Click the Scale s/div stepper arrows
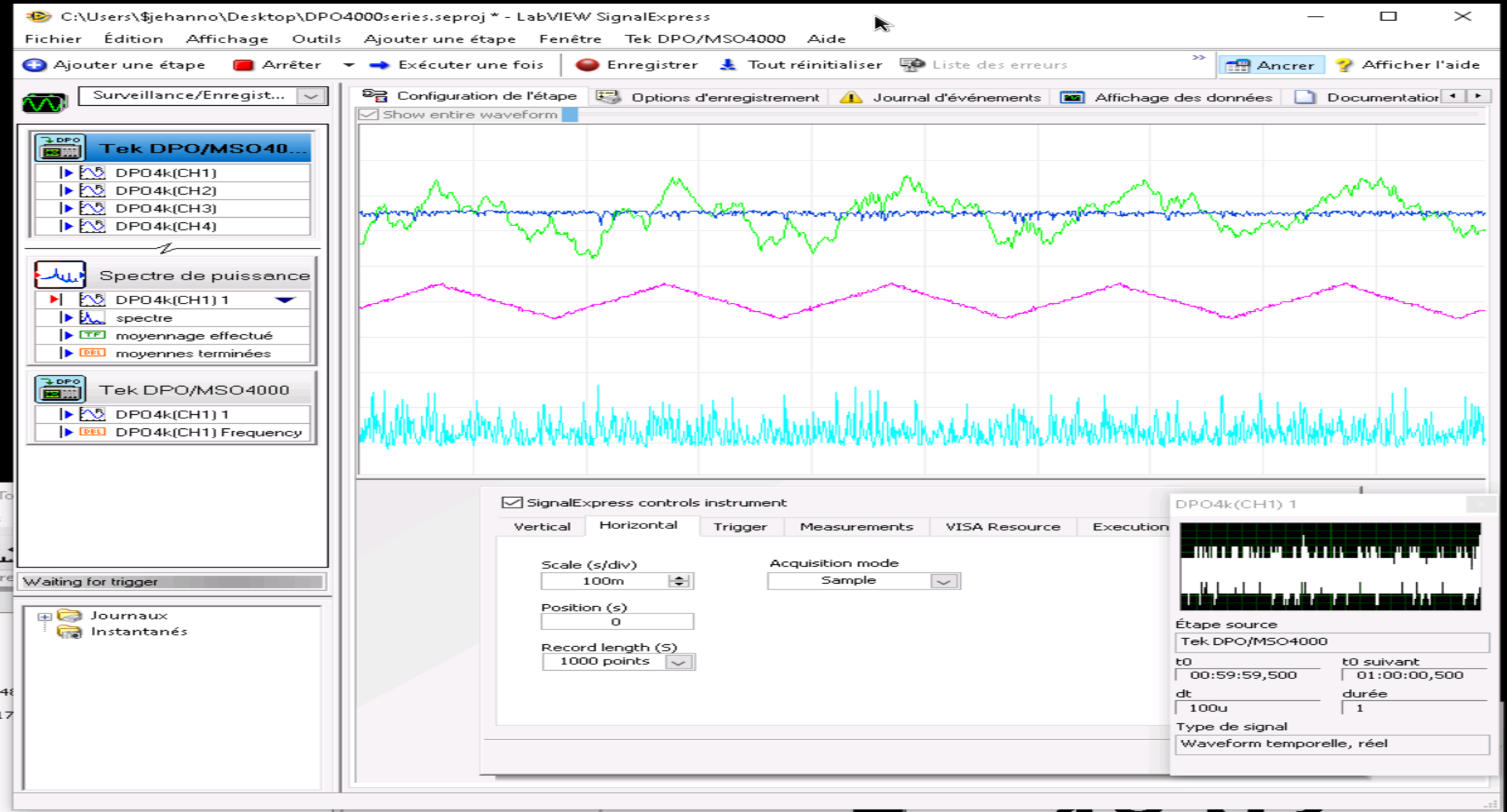The image size is (1507, 812). pyautogui.click(x=679, y=581)
